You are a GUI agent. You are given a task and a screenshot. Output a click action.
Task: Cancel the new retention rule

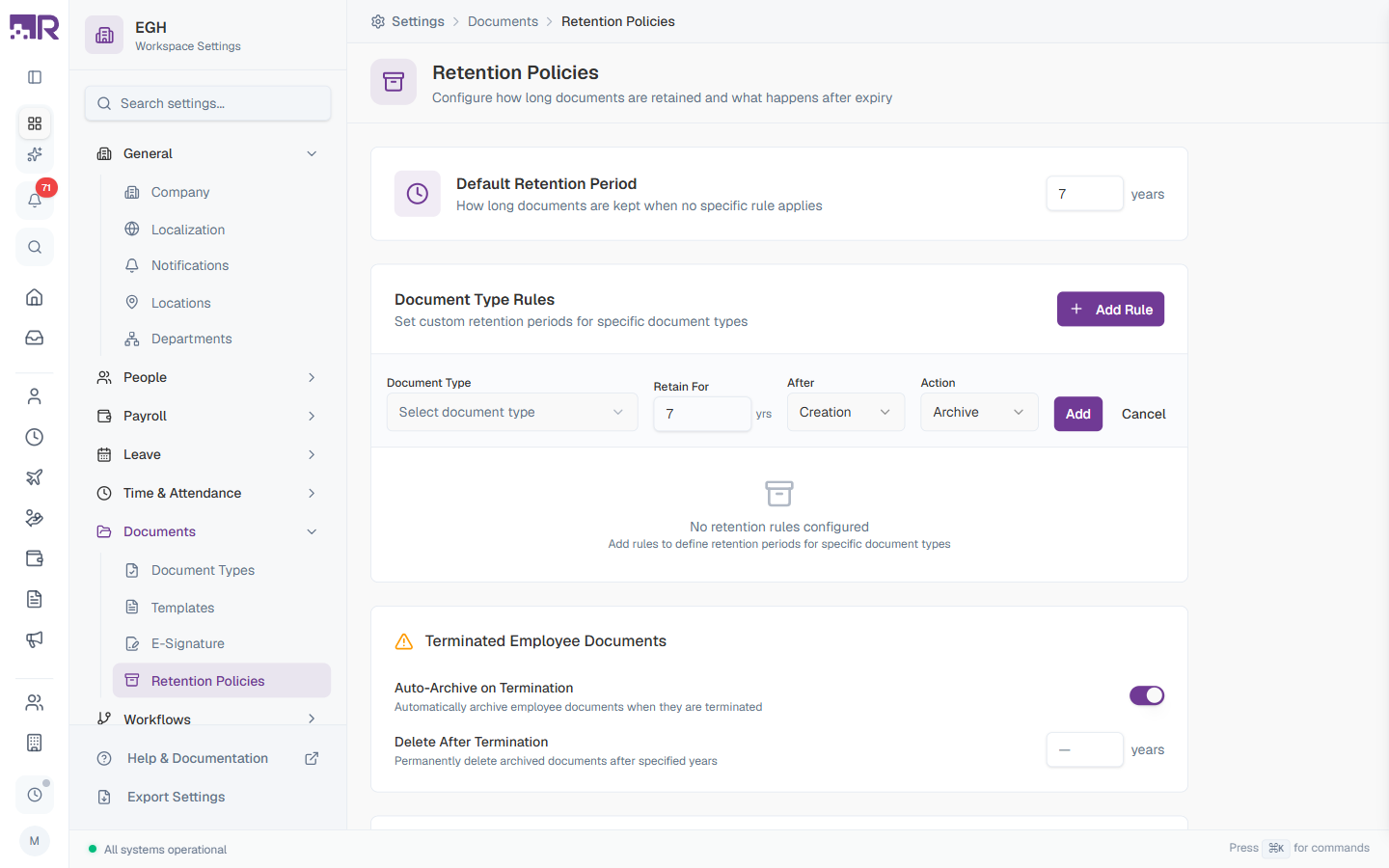pyautogui.click(x=1143, y=414)
